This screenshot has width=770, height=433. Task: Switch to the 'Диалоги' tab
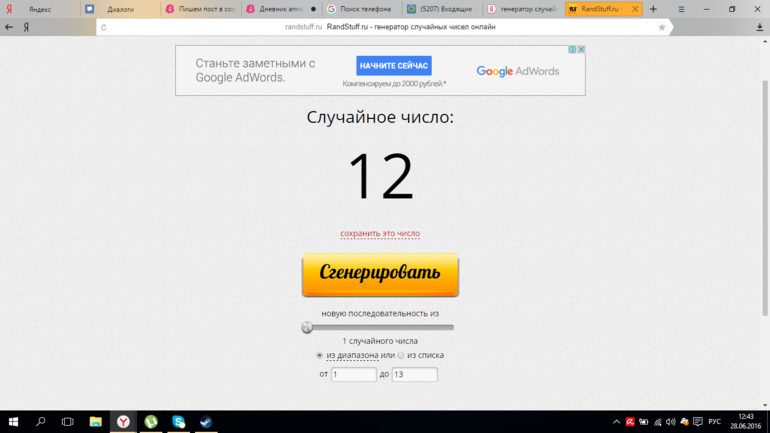[120, 9]
